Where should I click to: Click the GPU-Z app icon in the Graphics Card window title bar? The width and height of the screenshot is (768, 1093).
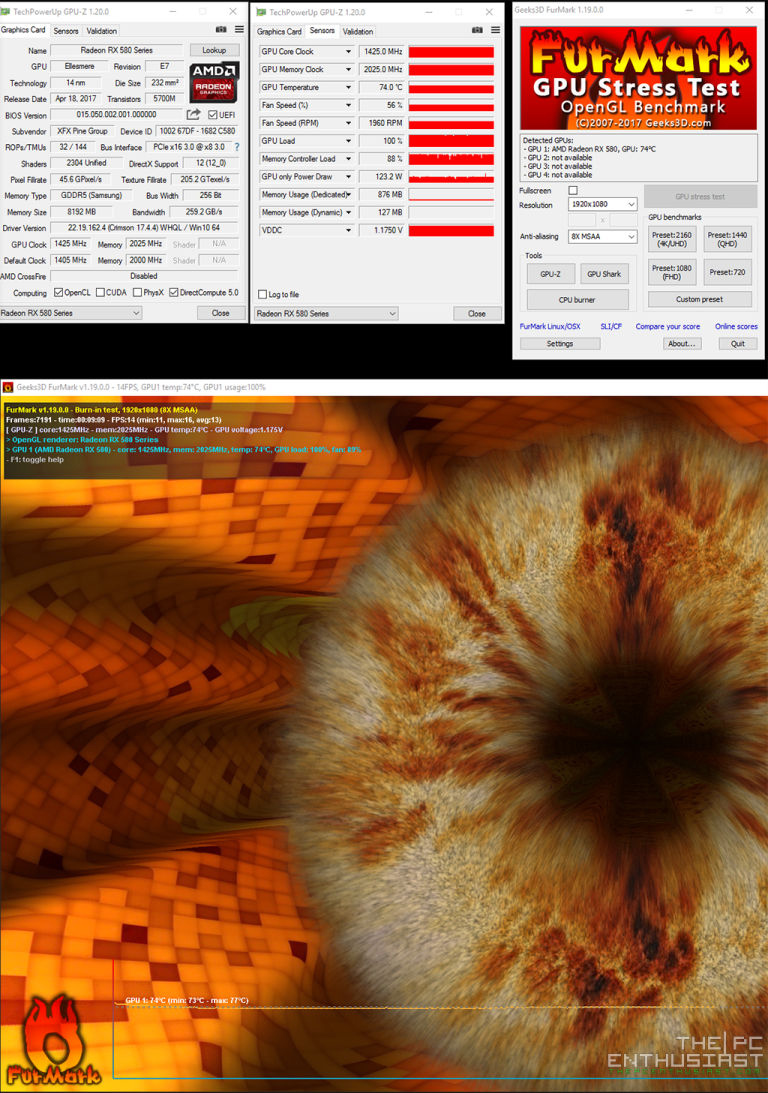click(6, 11)
